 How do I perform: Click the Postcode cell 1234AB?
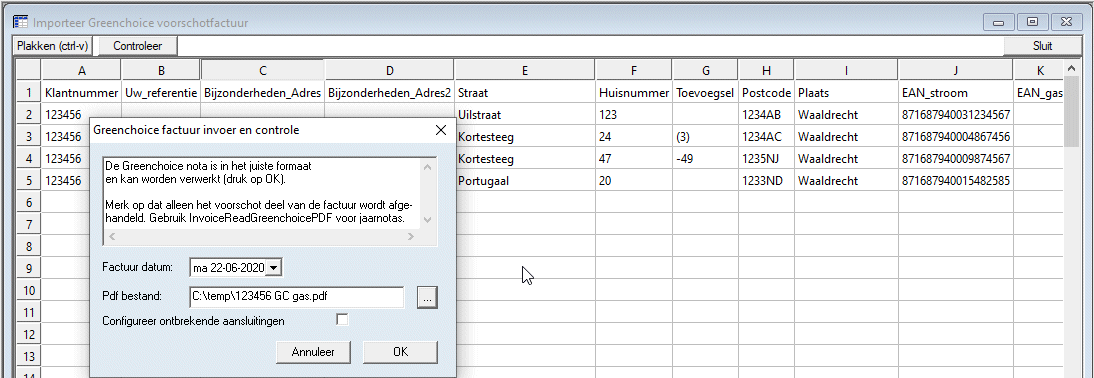point(766,114)
